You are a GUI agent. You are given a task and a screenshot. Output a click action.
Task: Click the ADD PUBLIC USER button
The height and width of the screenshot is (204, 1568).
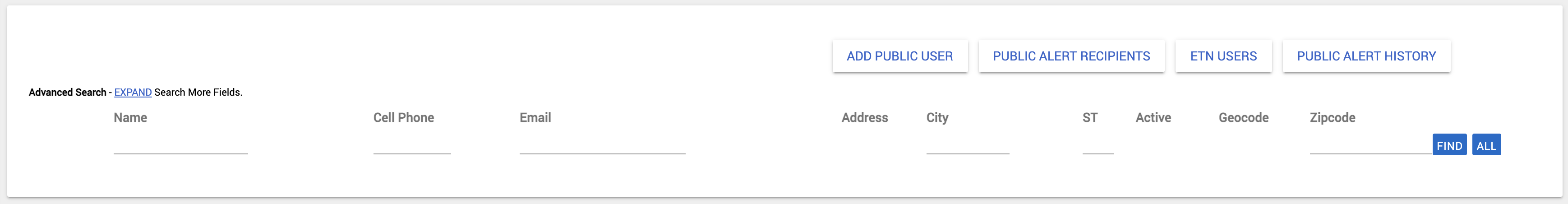tap(899, 56)
